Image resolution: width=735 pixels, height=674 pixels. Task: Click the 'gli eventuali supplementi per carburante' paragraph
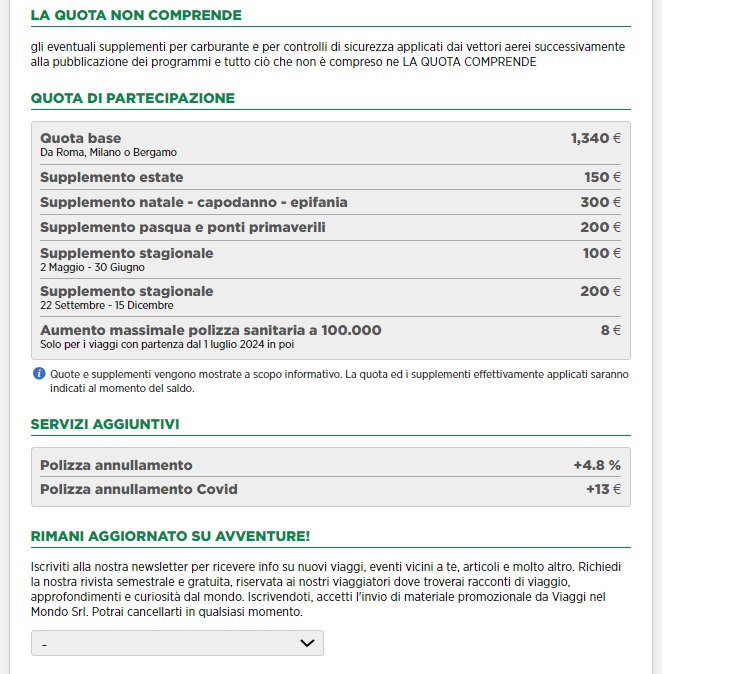(328, 54)
